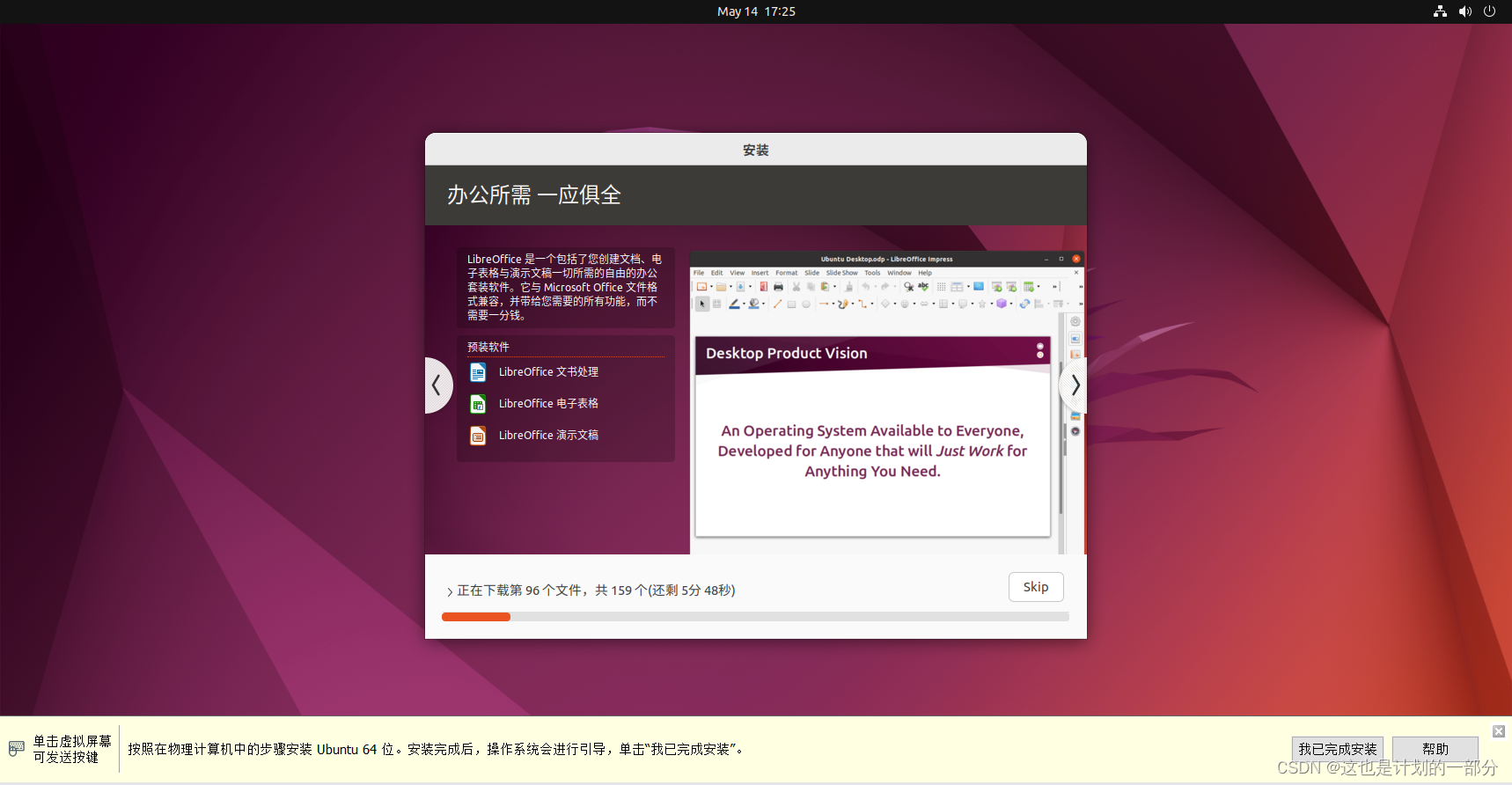This screenshot has height=785, width=1512.
Task: Click the 办公所需 一应俱全 slide title
Action: coord(534,194)
